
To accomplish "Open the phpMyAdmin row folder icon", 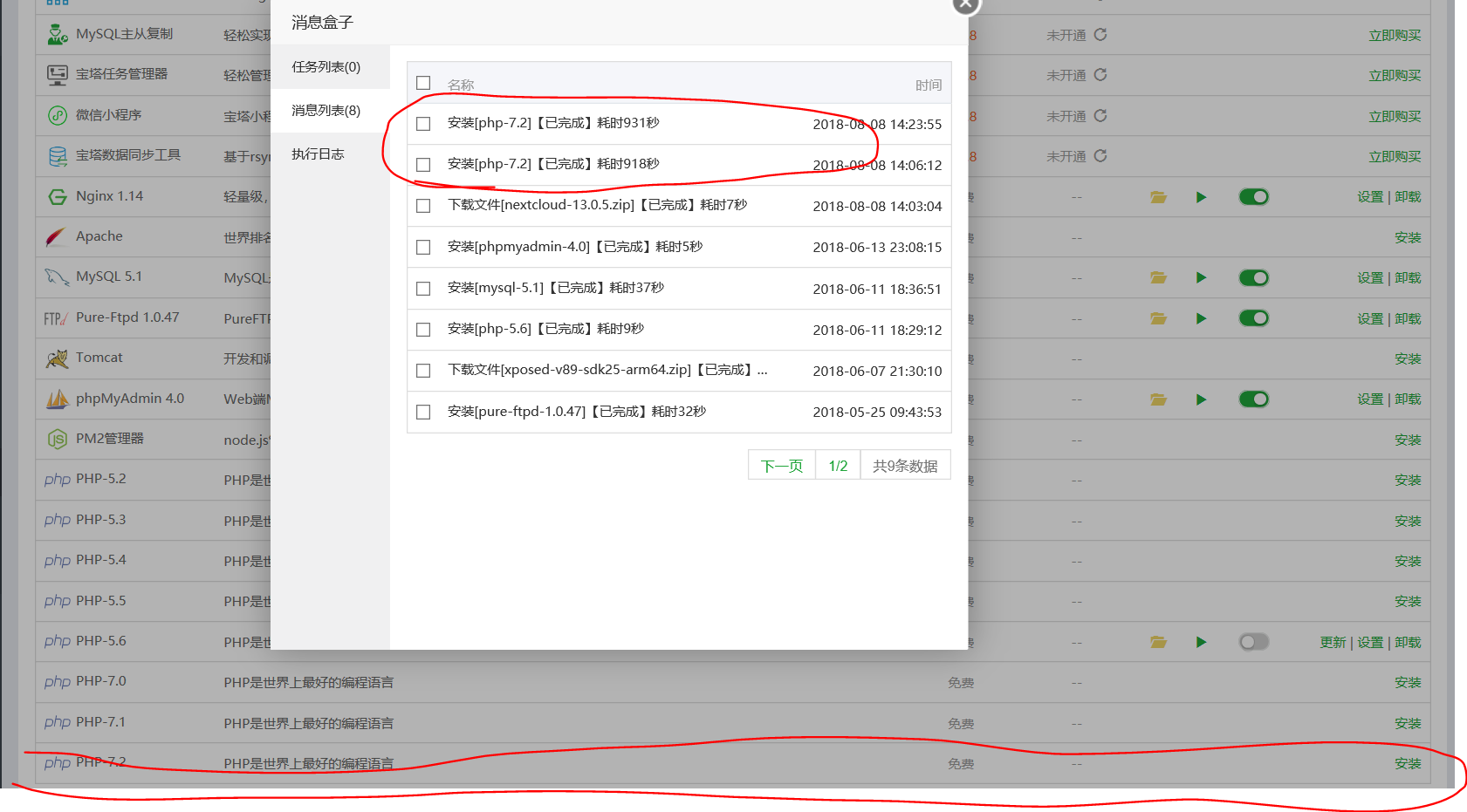I will (1159, 399).
